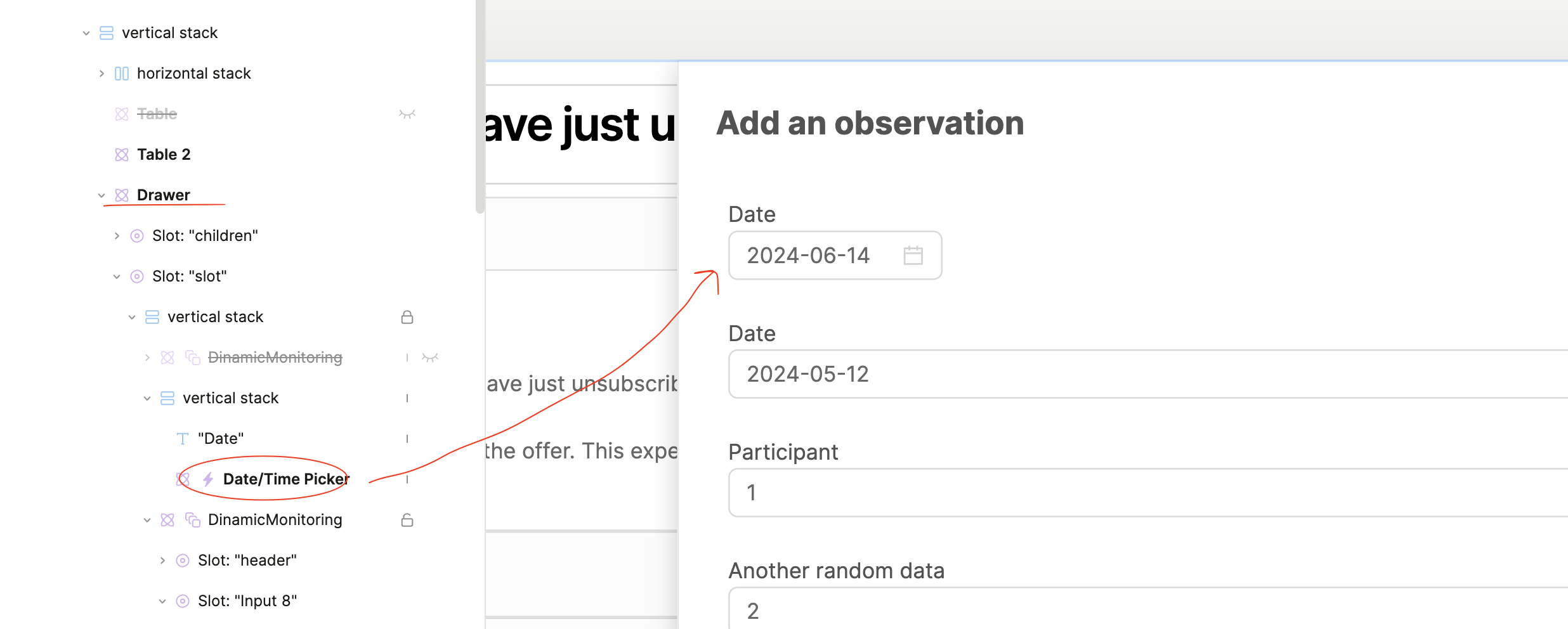Collapse the Slot "slot" node
Screen dimensions: 1568x629
[117, 276]
